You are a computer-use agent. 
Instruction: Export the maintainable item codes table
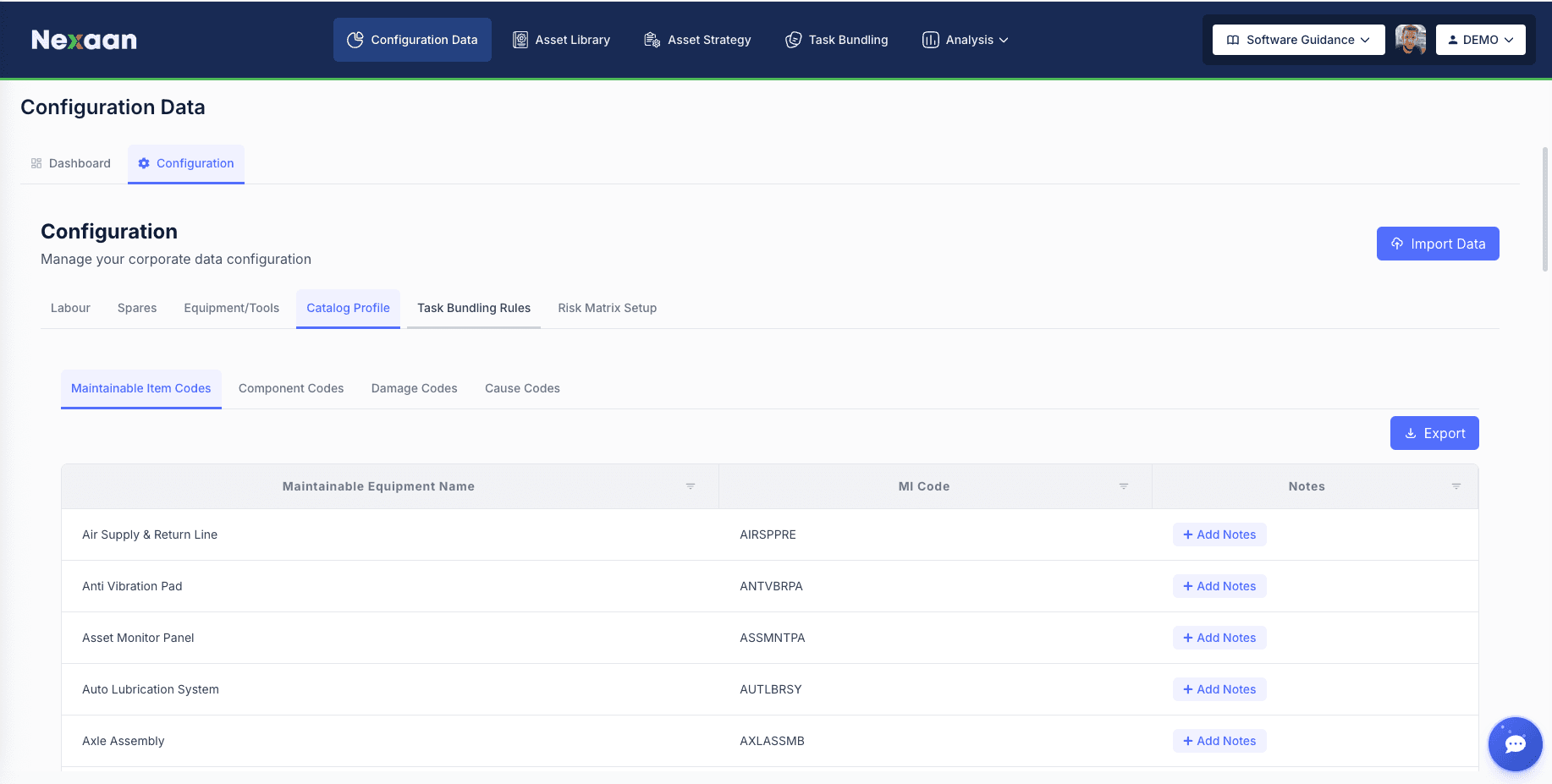click(1434, 433)
